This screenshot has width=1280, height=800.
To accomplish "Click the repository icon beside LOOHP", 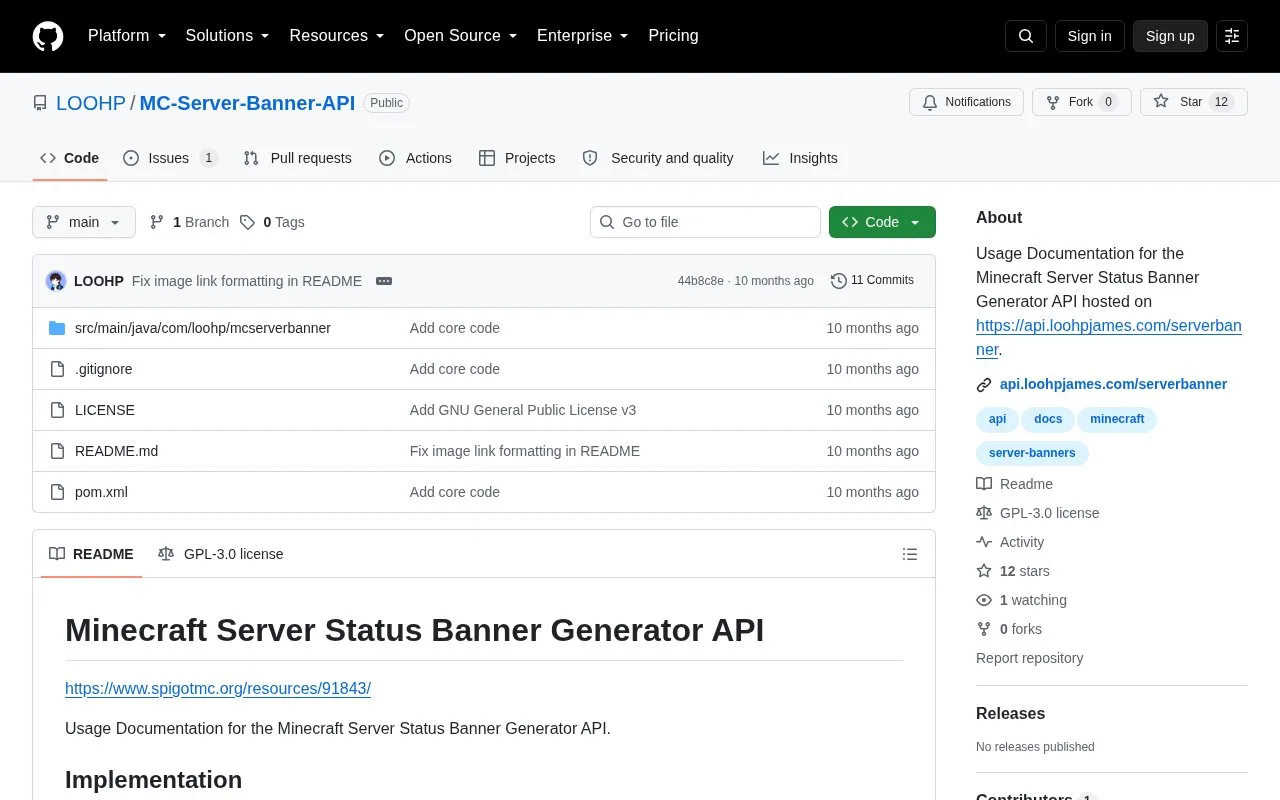I will click(40, 103).
